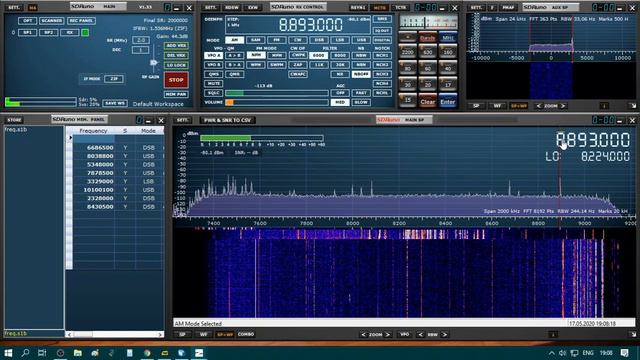
Task: Open SP2 spectrum window
Action: coord(49,32)
